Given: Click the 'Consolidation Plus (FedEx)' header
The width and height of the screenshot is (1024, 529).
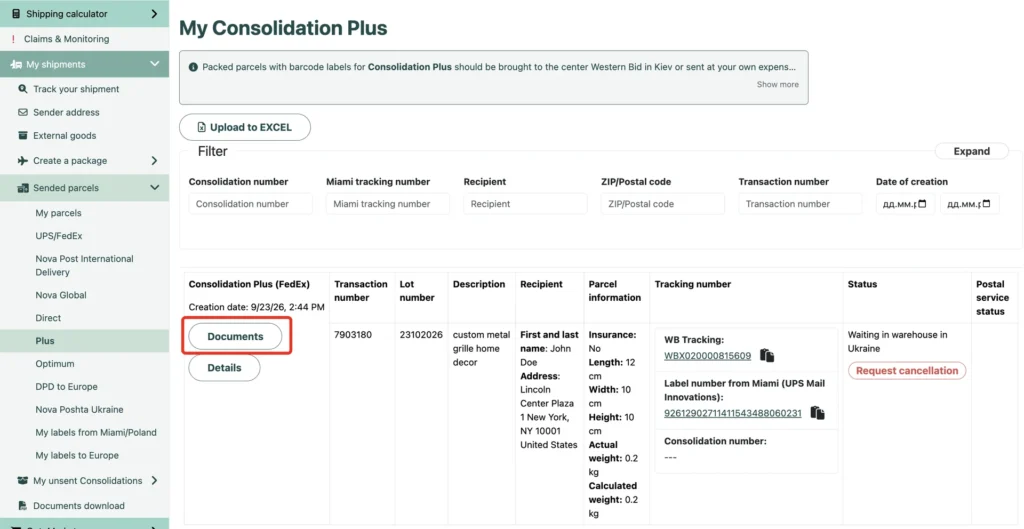Looking at the screenshot, I should (x=249, y=284).
